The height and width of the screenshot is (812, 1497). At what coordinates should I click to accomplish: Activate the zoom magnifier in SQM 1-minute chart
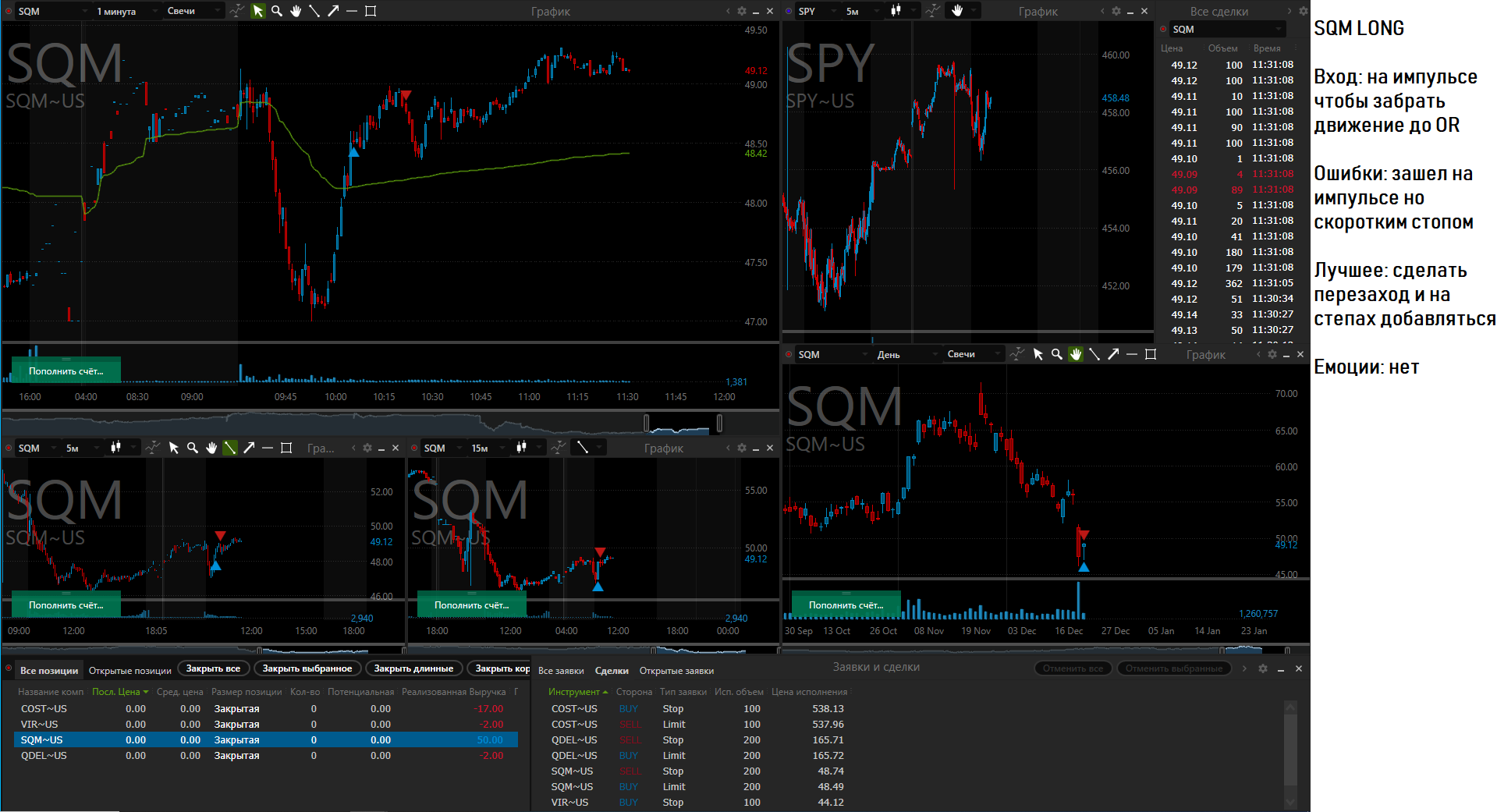tap(277, 11)
